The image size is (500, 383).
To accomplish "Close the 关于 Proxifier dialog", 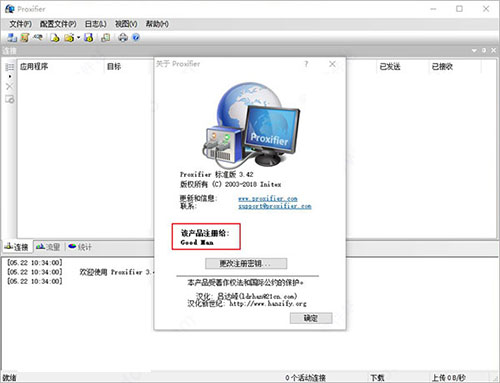I will (332, 64).
